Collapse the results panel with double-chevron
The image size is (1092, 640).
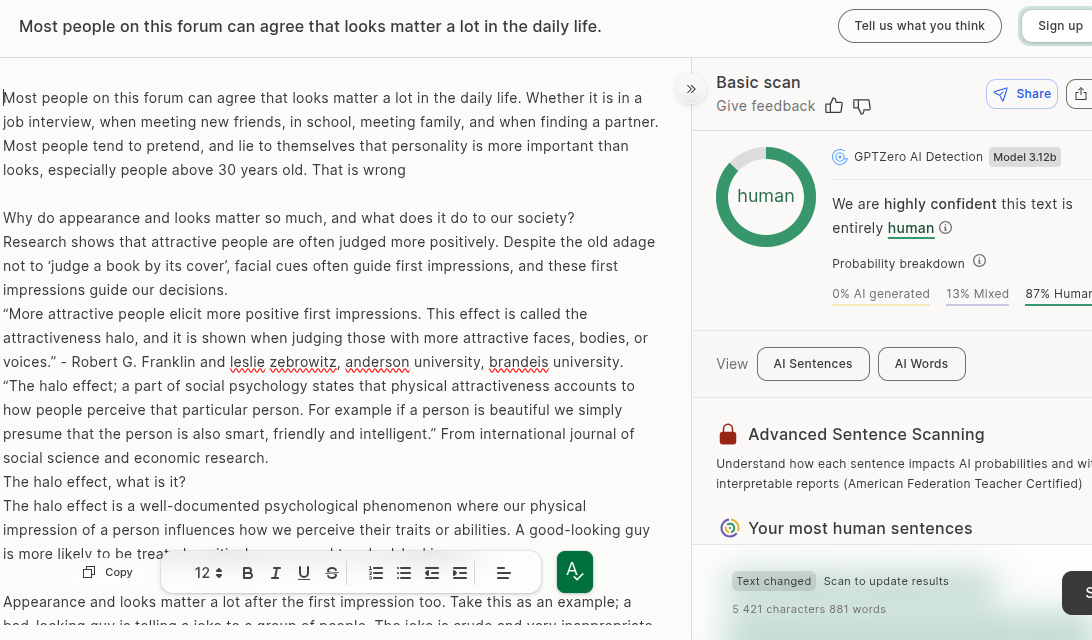click(x=691, y=89)
